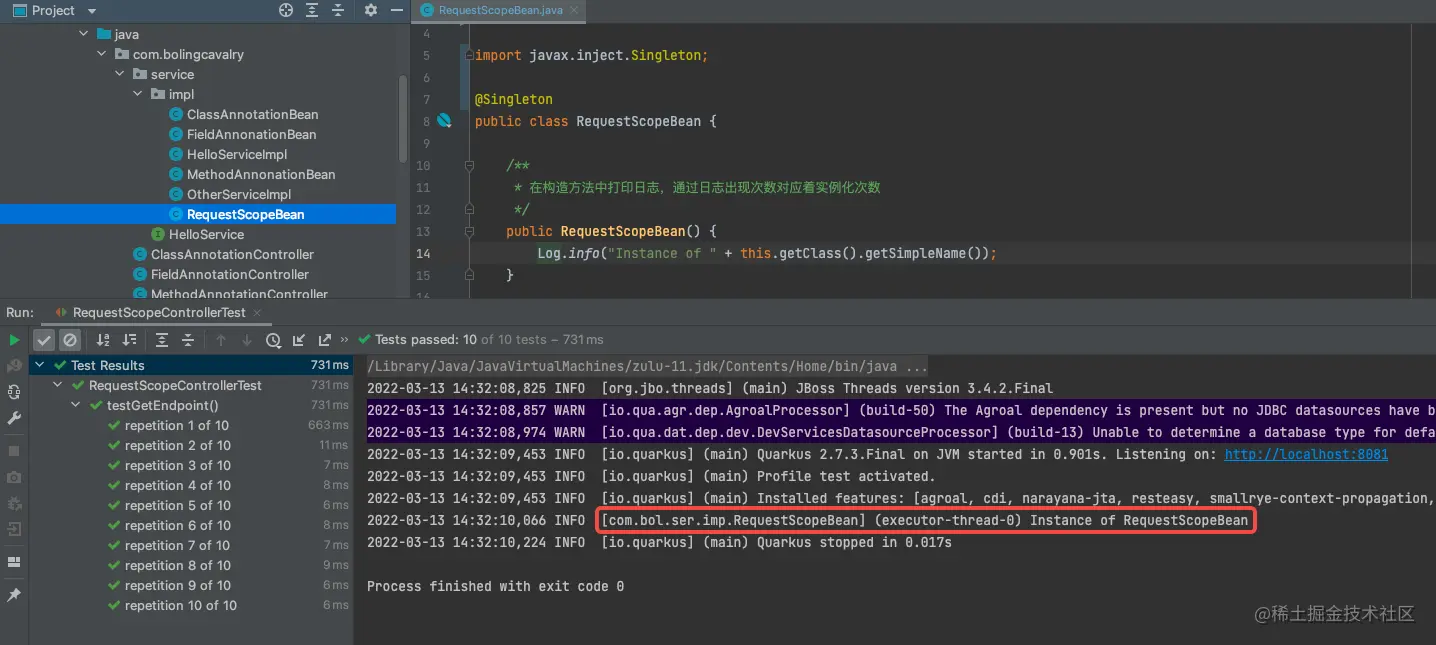Export test results icon
The image size is (1436, 645).
pyautogui.click(x=324, y=340)
